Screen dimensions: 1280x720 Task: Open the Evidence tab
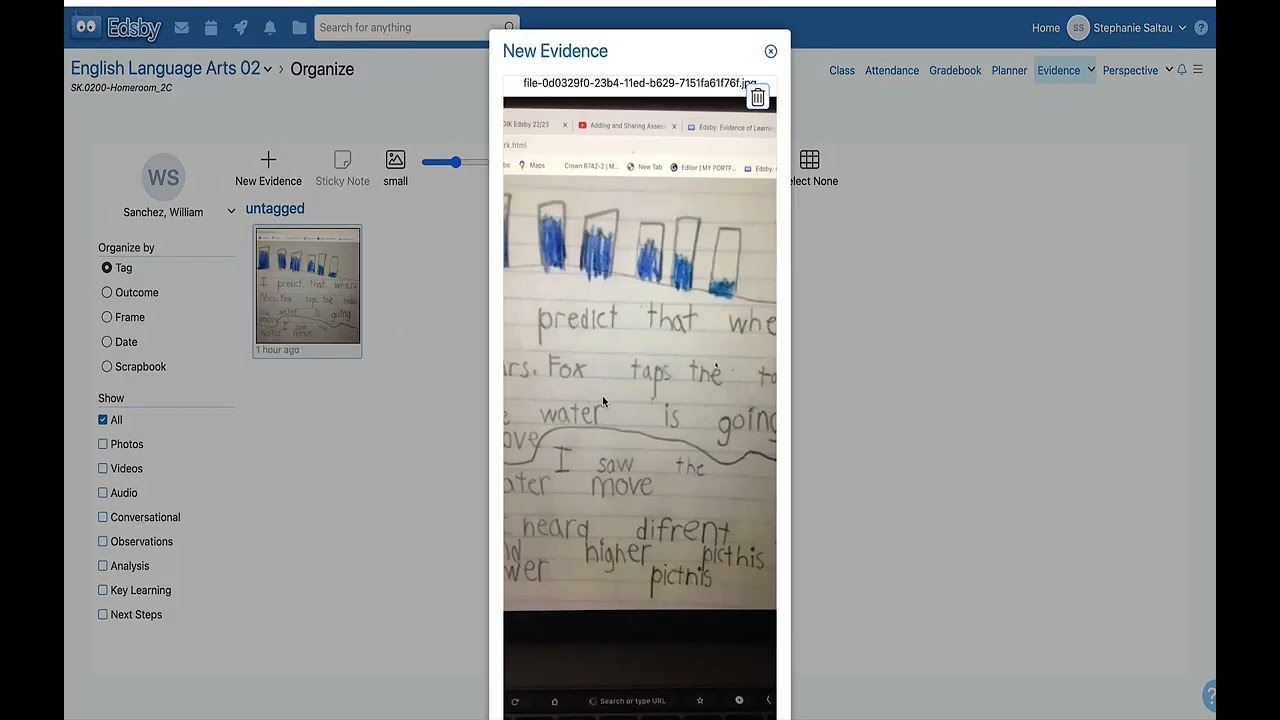(x=1058, y=70)
